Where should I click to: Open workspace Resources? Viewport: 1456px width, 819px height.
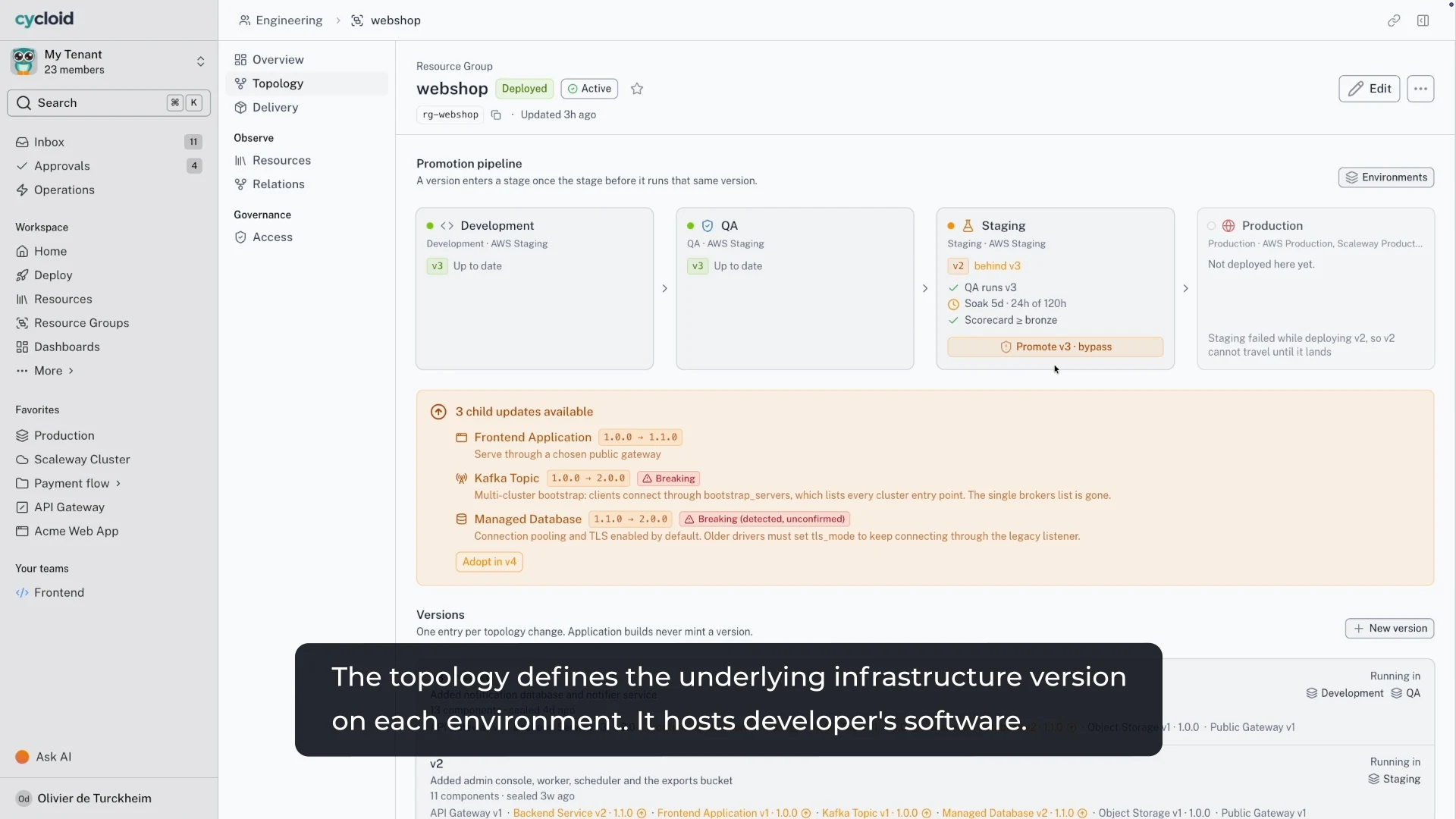pos(109,299)
